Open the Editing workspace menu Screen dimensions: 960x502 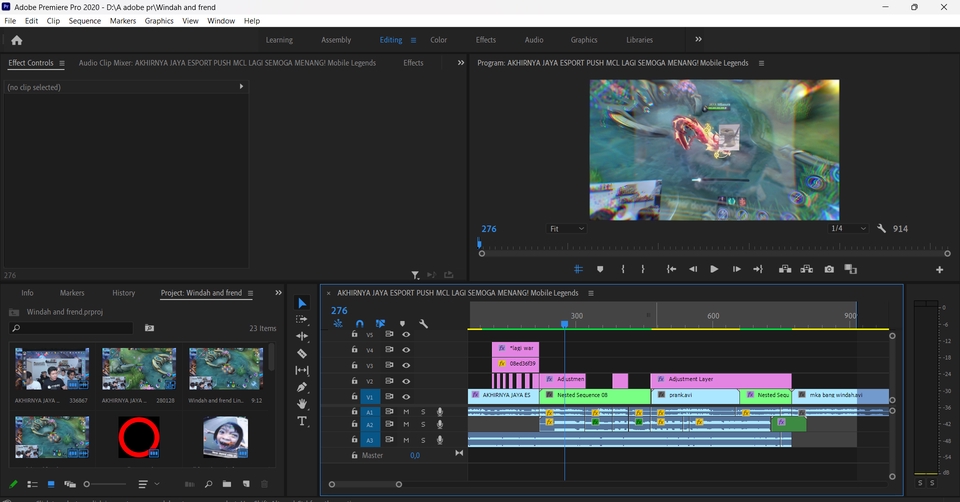coord(413,40)
